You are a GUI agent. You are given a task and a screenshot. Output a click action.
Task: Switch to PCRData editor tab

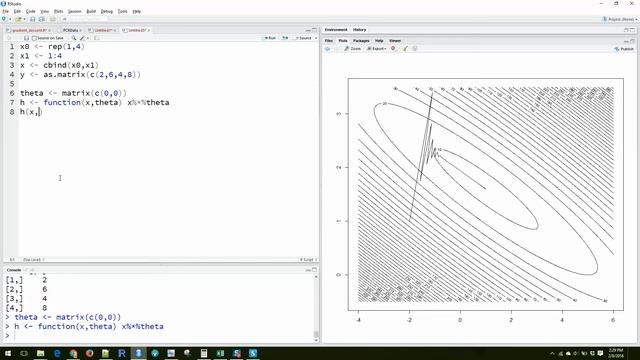(70, 30)
